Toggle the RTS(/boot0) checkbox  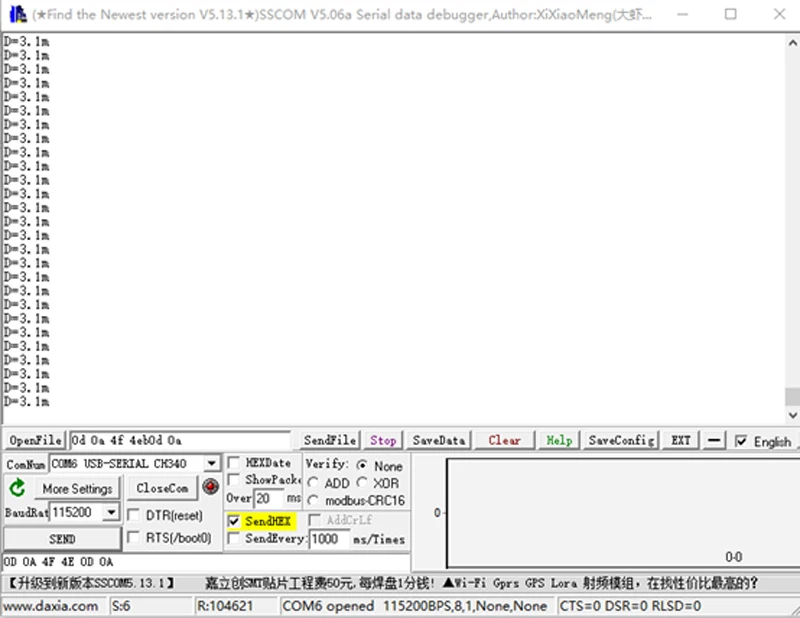[x=134, y=537]
